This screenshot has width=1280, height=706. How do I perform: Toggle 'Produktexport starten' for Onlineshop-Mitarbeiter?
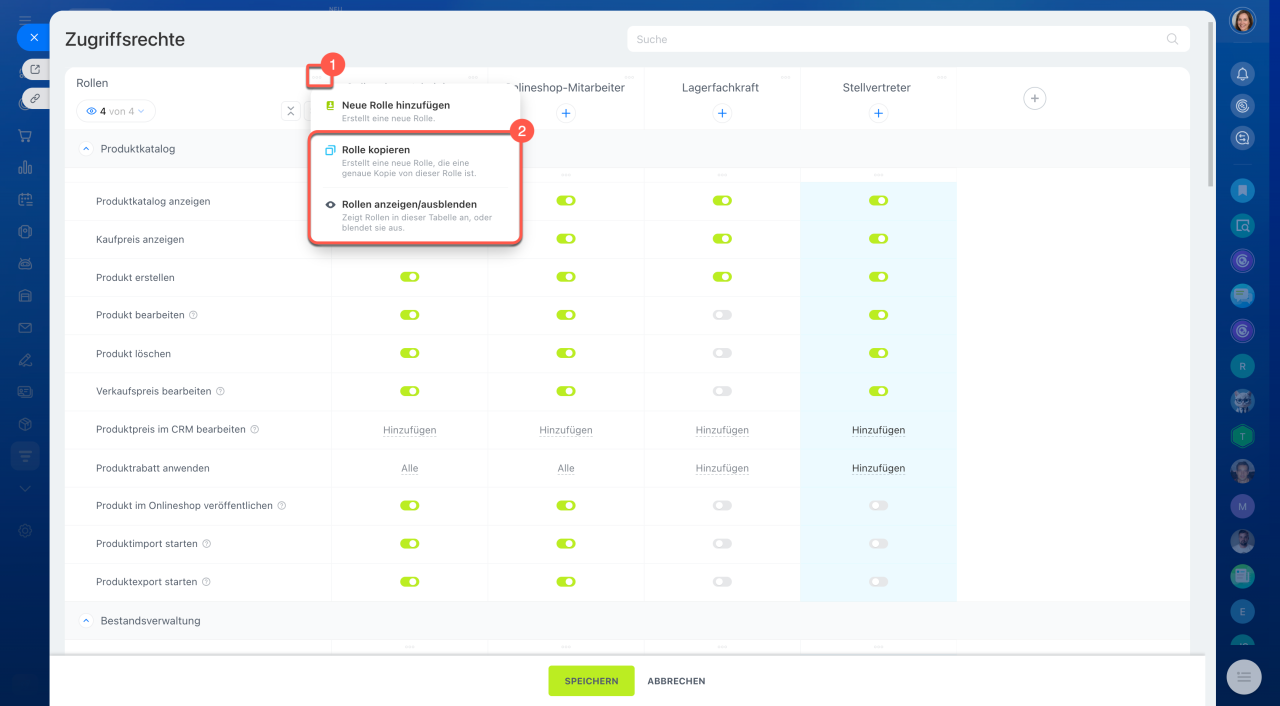(x=566, y=582)
